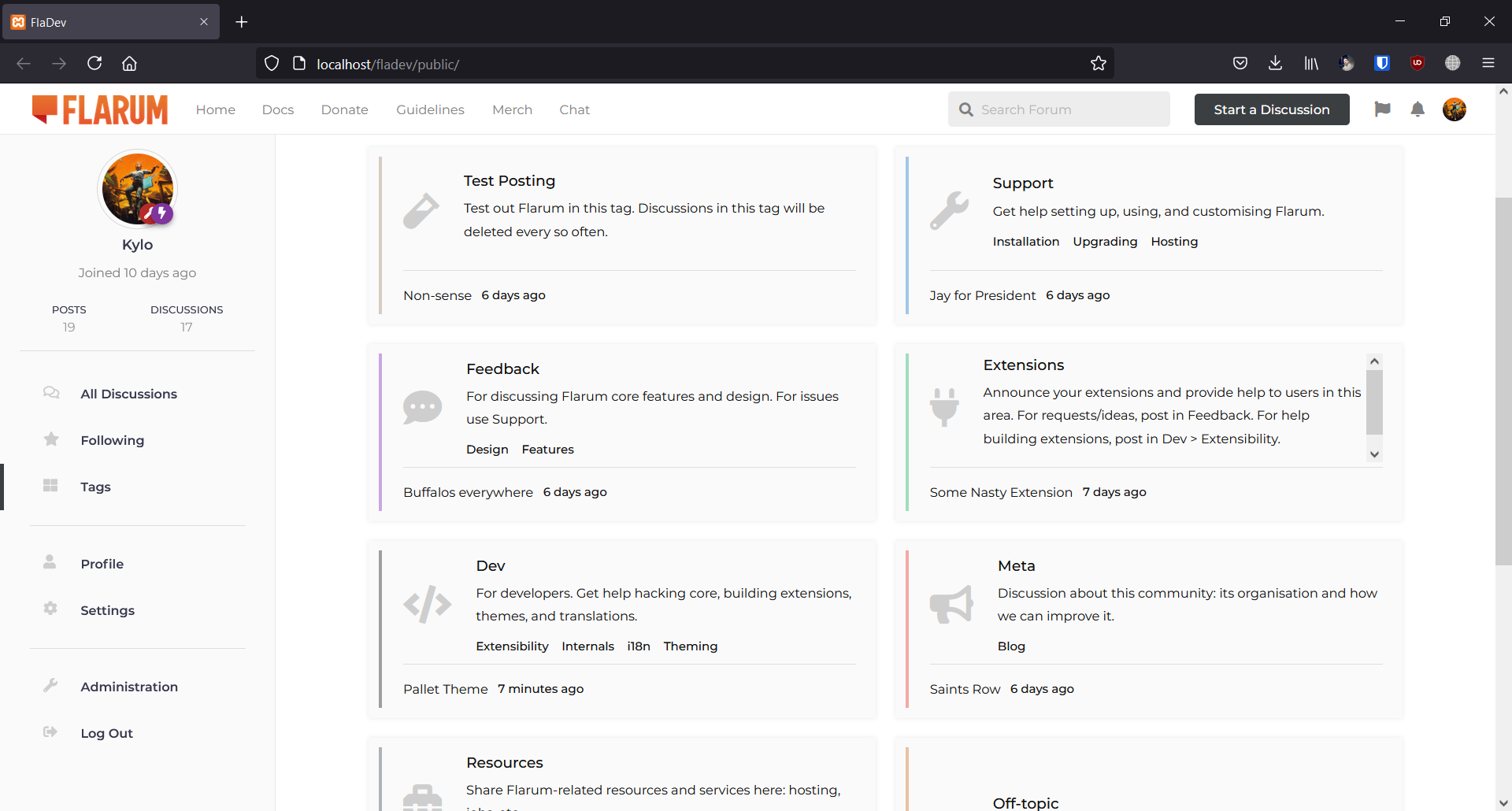
Task: Open the Guidelines nav link
Action: [x=431, y=109]
